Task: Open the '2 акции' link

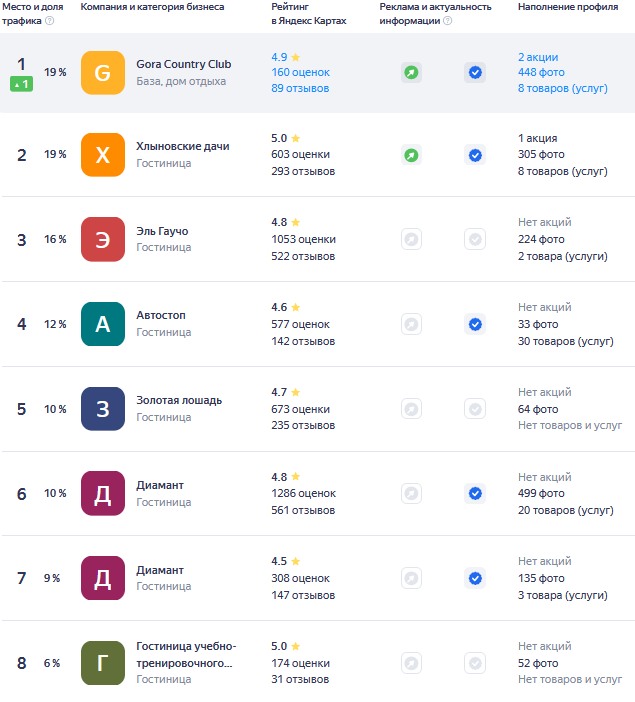Action: tap(538, 57)
